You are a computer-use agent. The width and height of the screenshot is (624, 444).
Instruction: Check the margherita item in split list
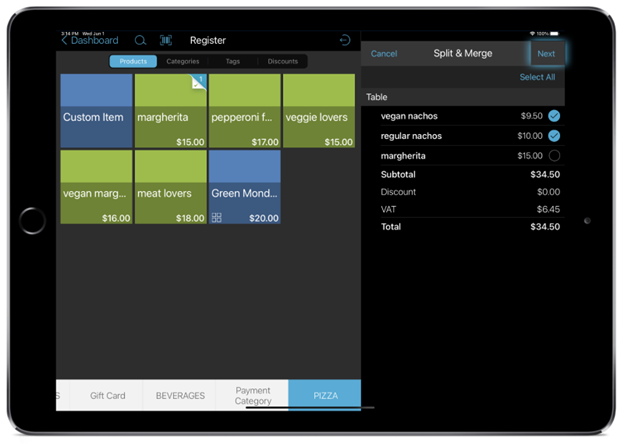click(554, 156)
